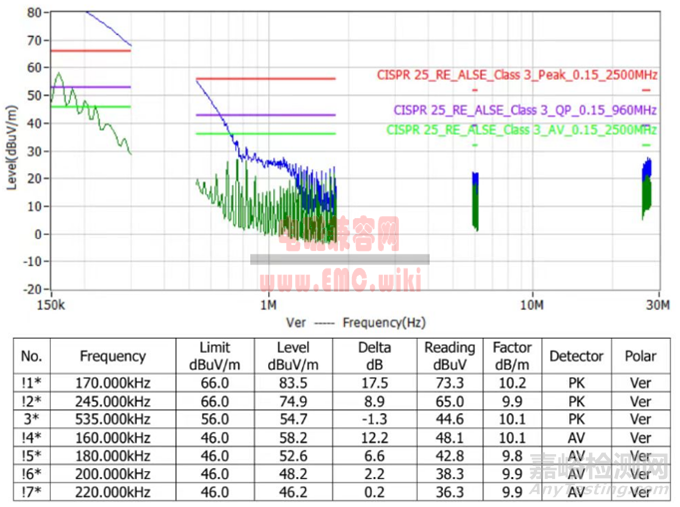The image size is (680, 507).
Task: Click the purple Class 3_QP legend label
Action: [524, 109]
